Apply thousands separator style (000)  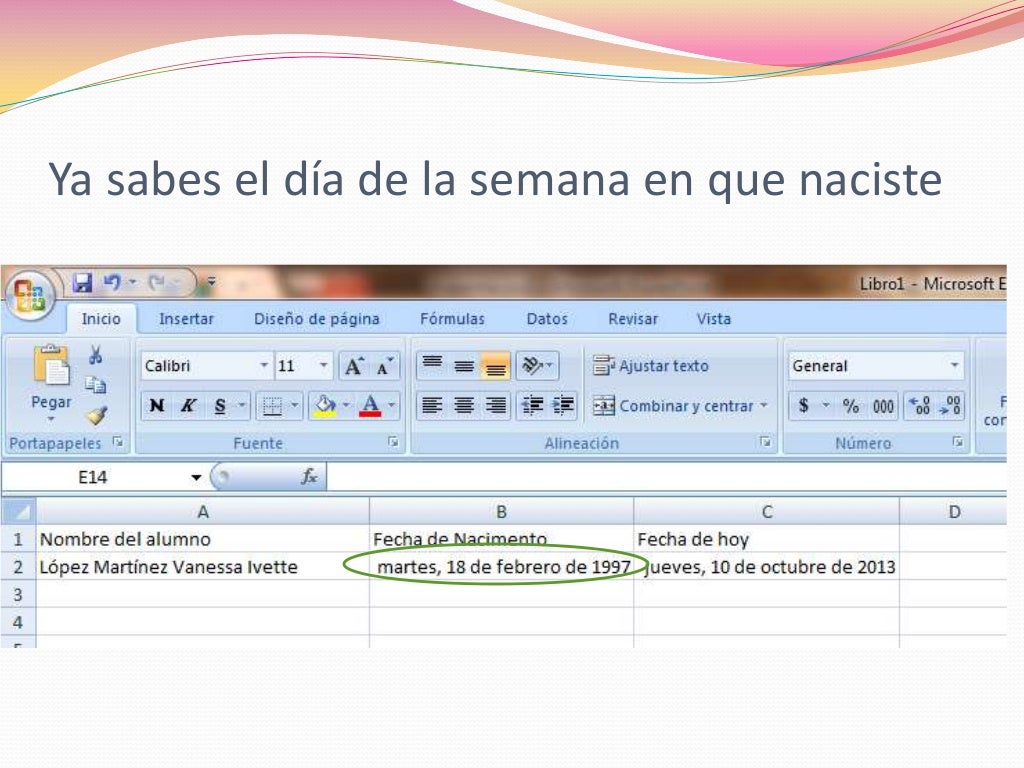click(883, 406)
